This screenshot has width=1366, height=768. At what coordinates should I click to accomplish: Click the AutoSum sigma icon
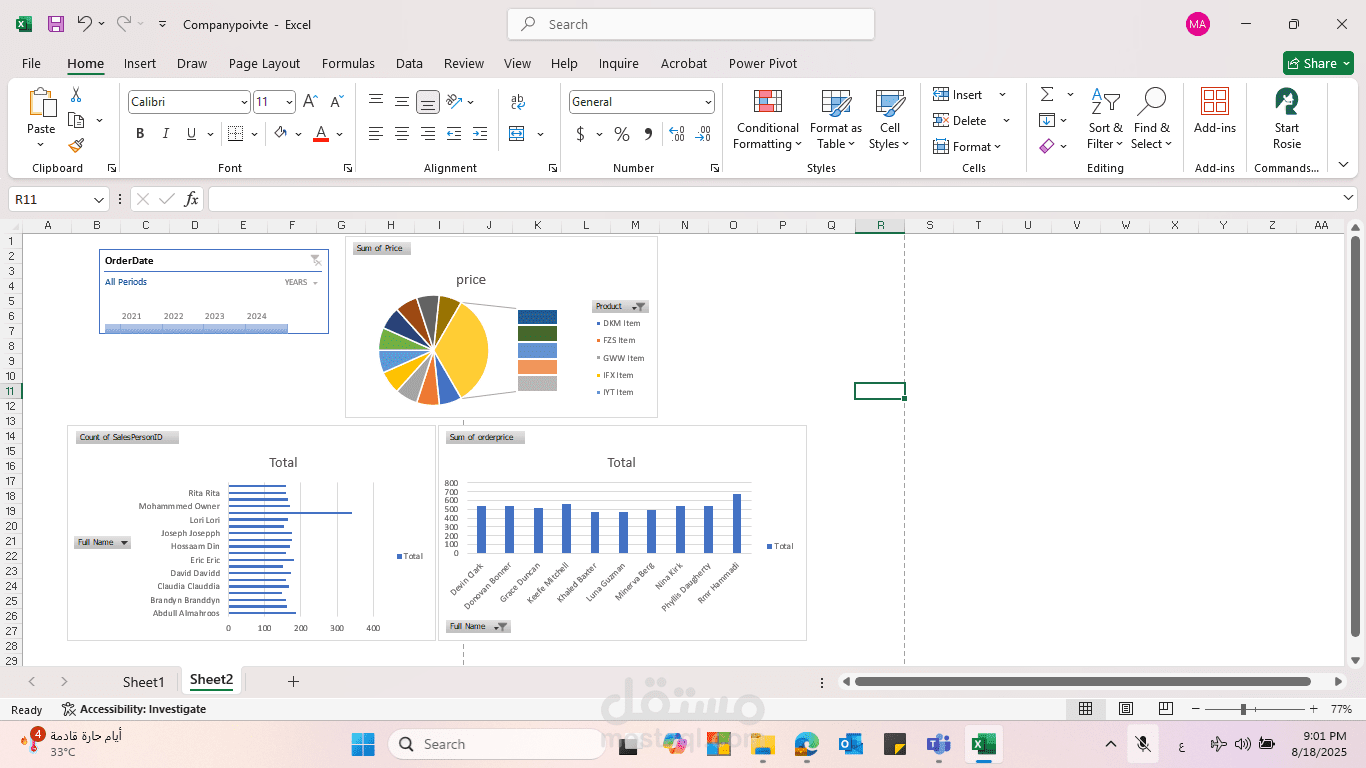(1047, 95)
